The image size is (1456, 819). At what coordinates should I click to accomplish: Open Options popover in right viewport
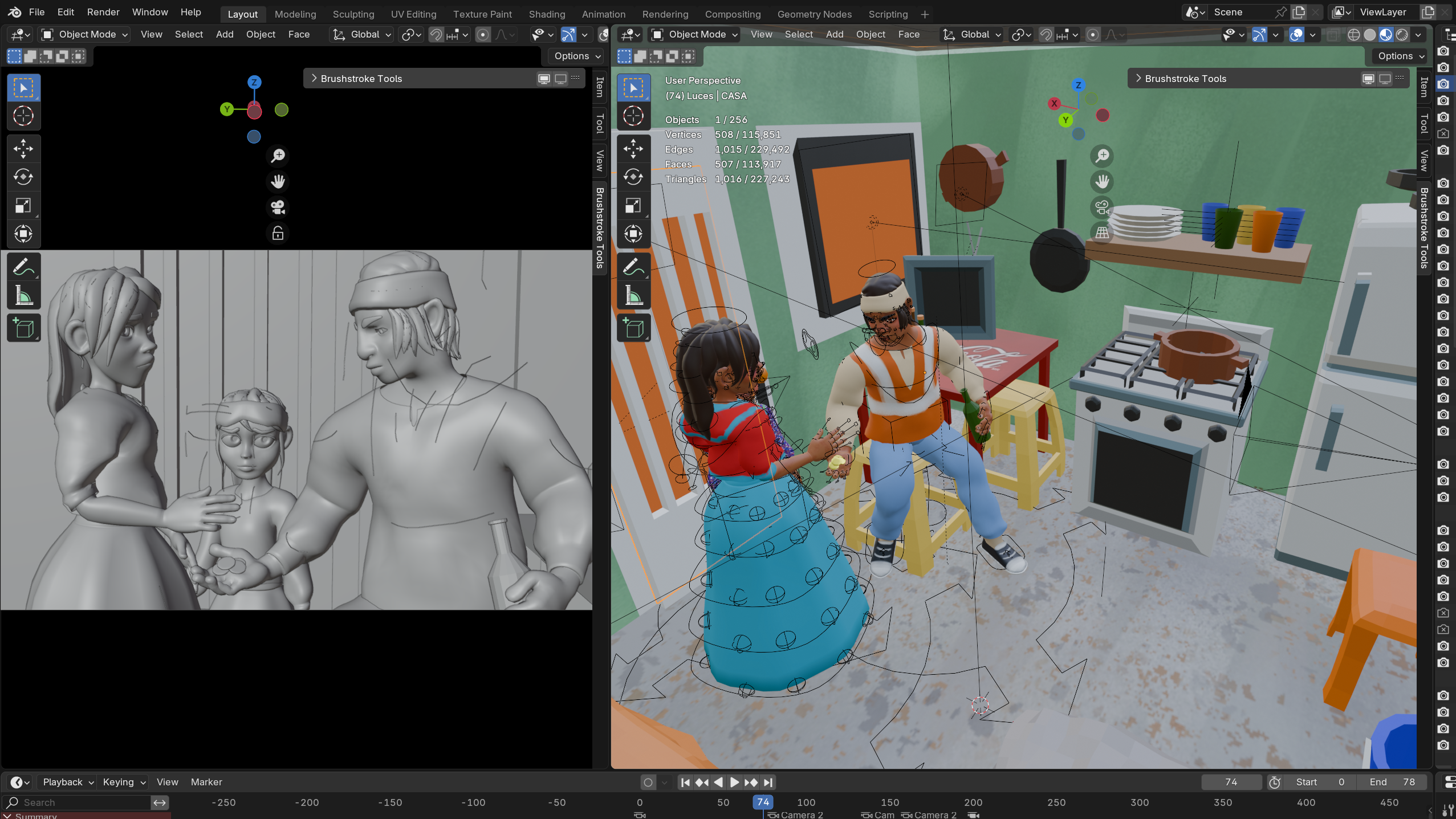1400,56
